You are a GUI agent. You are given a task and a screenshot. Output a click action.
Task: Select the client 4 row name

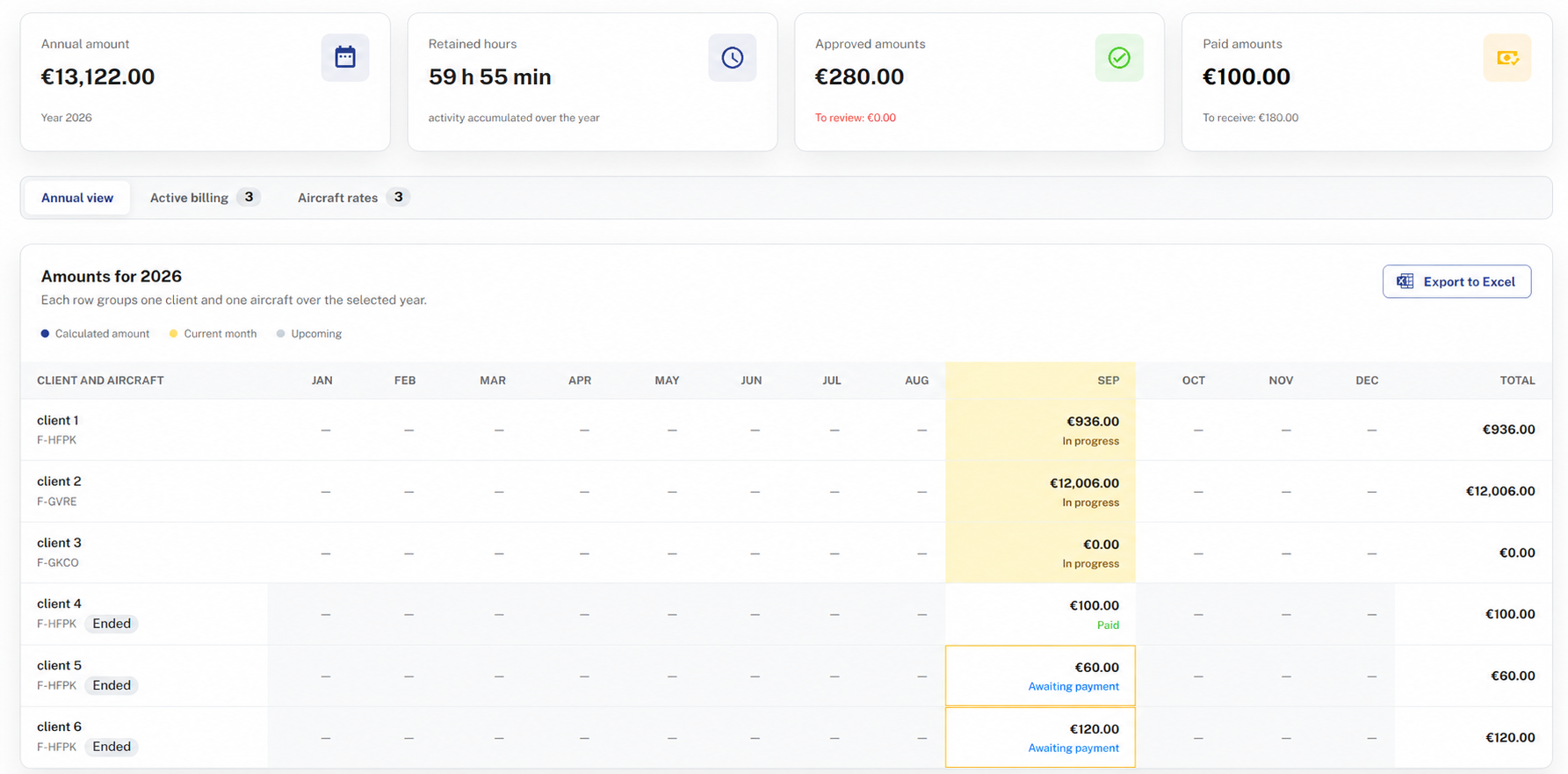pos(59,604)
